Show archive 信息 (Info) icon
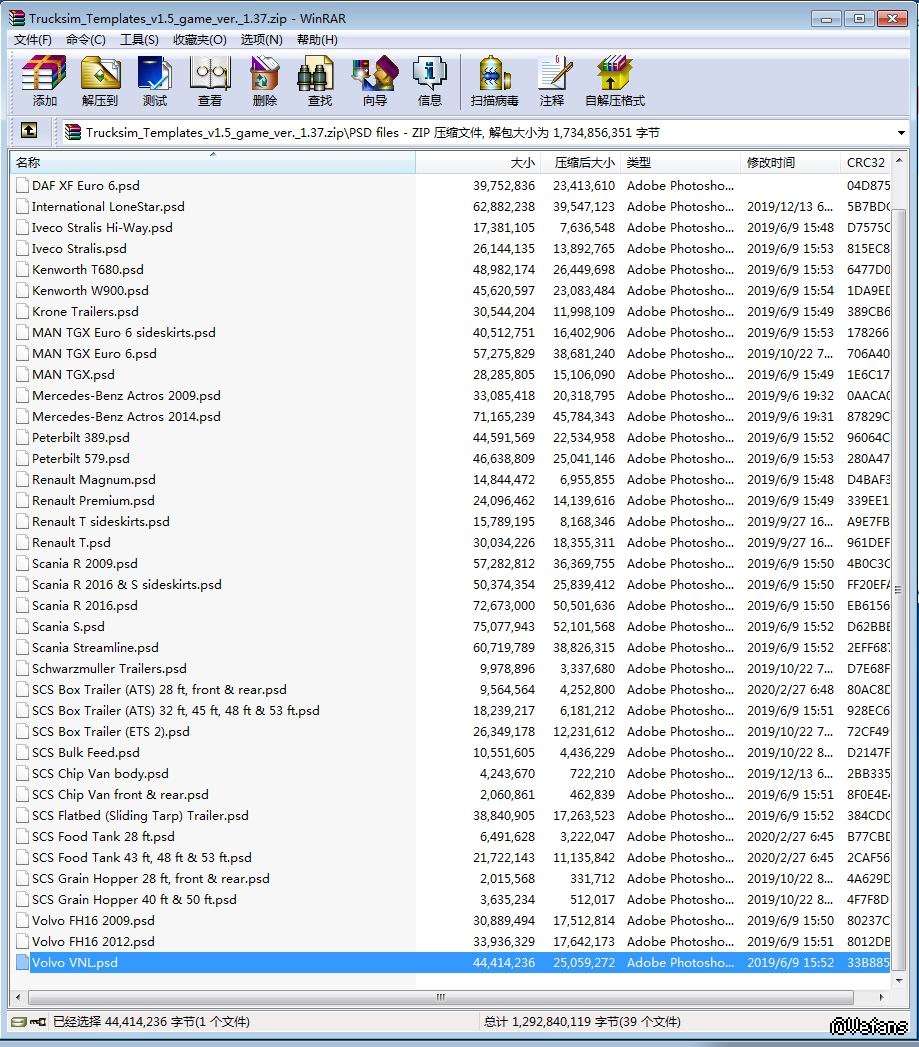Viewport: 919px width, 1047px height. point(430,80)
